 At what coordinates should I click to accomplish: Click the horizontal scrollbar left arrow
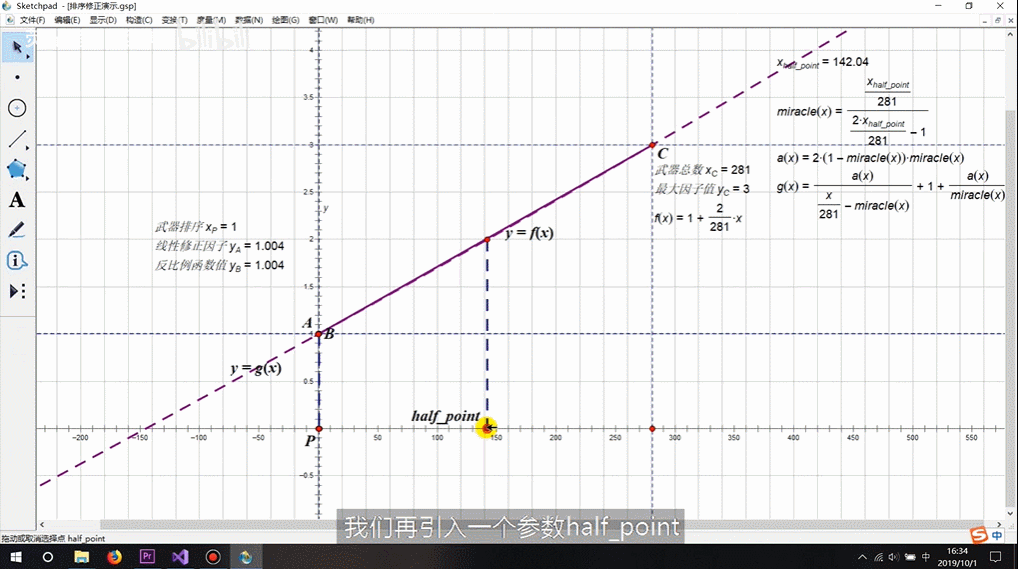(x=42, y=524)
